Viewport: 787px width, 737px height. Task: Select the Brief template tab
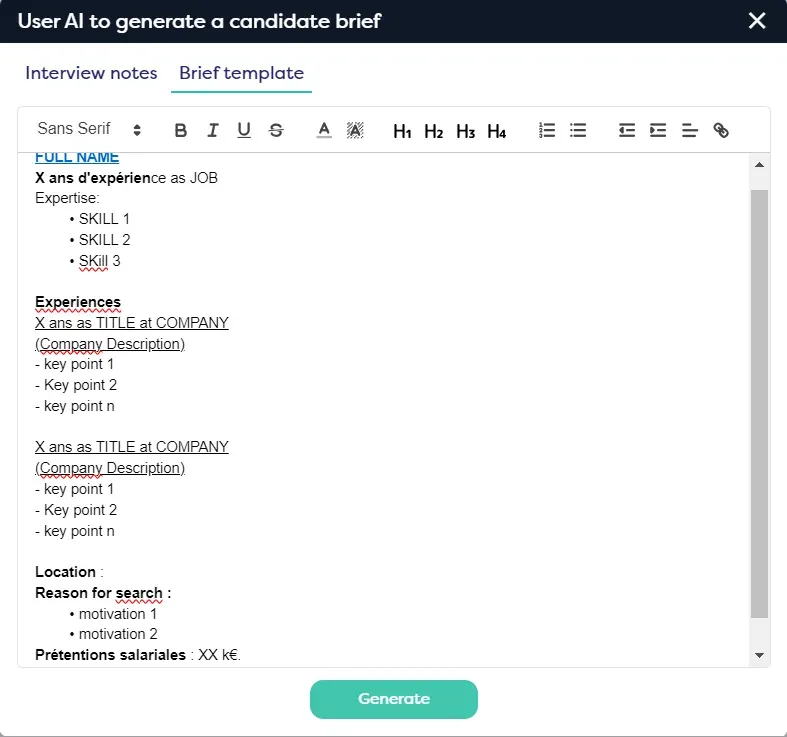pos(241,73)
